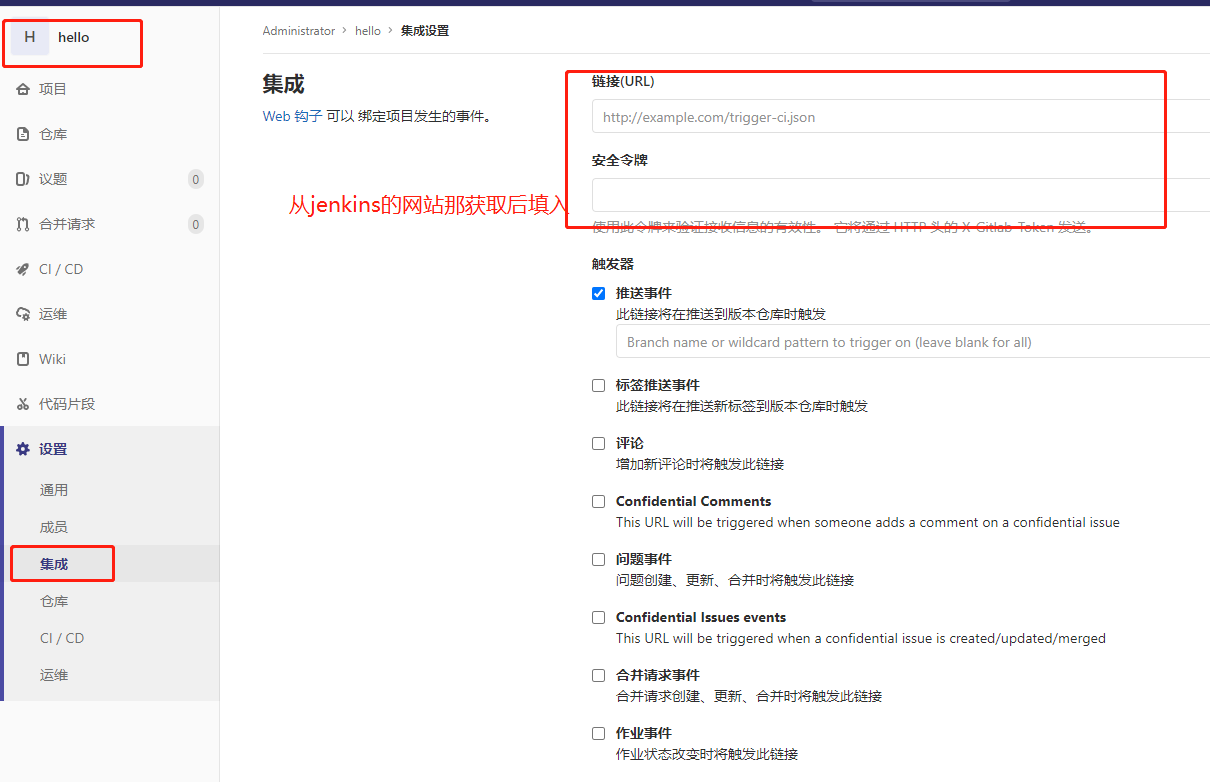Check the 作业事件 checkbox
The image size is (1210, 782).
pyautogui.click(x=599, y=733)
